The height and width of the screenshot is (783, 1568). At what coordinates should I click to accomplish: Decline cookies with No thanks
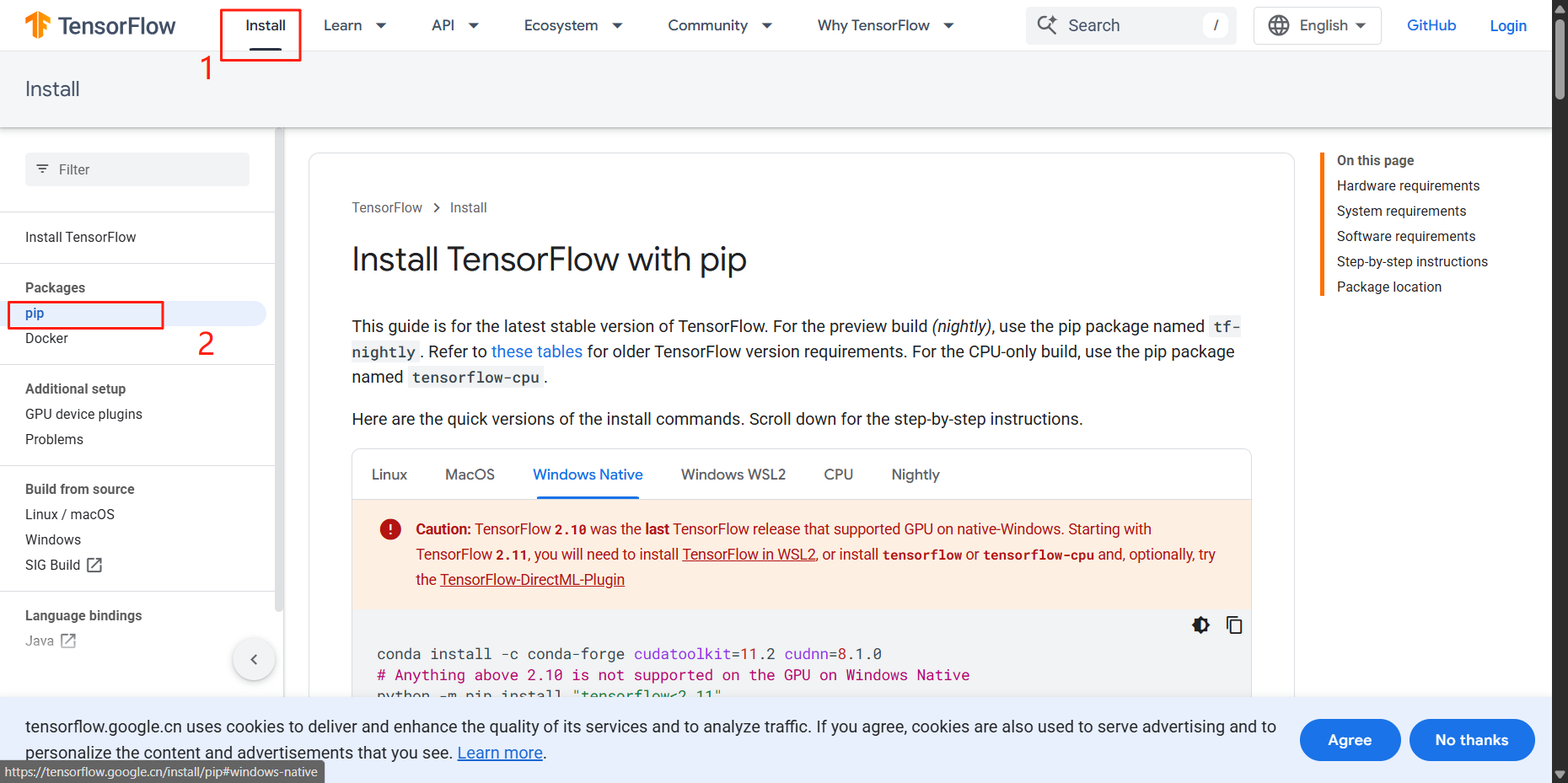click(1472, 740)
